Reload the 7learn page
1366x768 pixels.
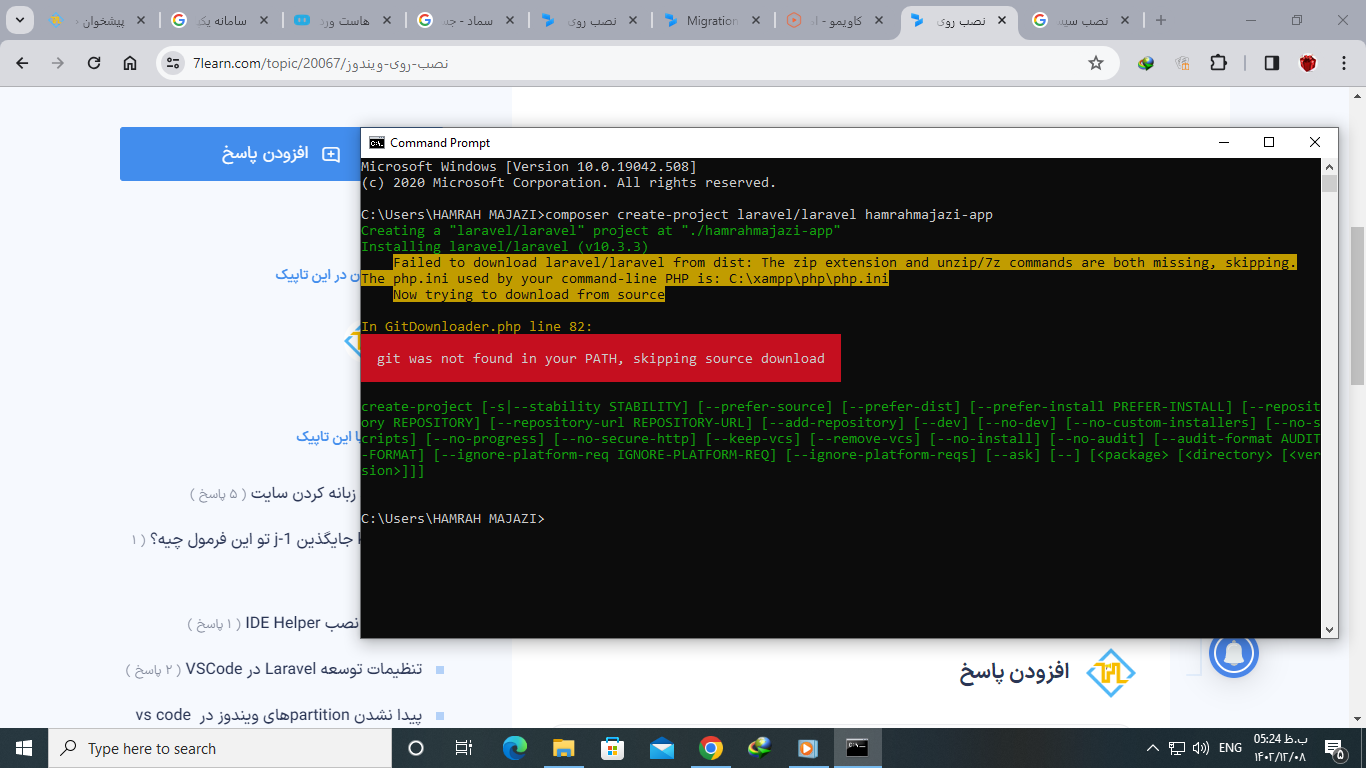tap(94, 63)
